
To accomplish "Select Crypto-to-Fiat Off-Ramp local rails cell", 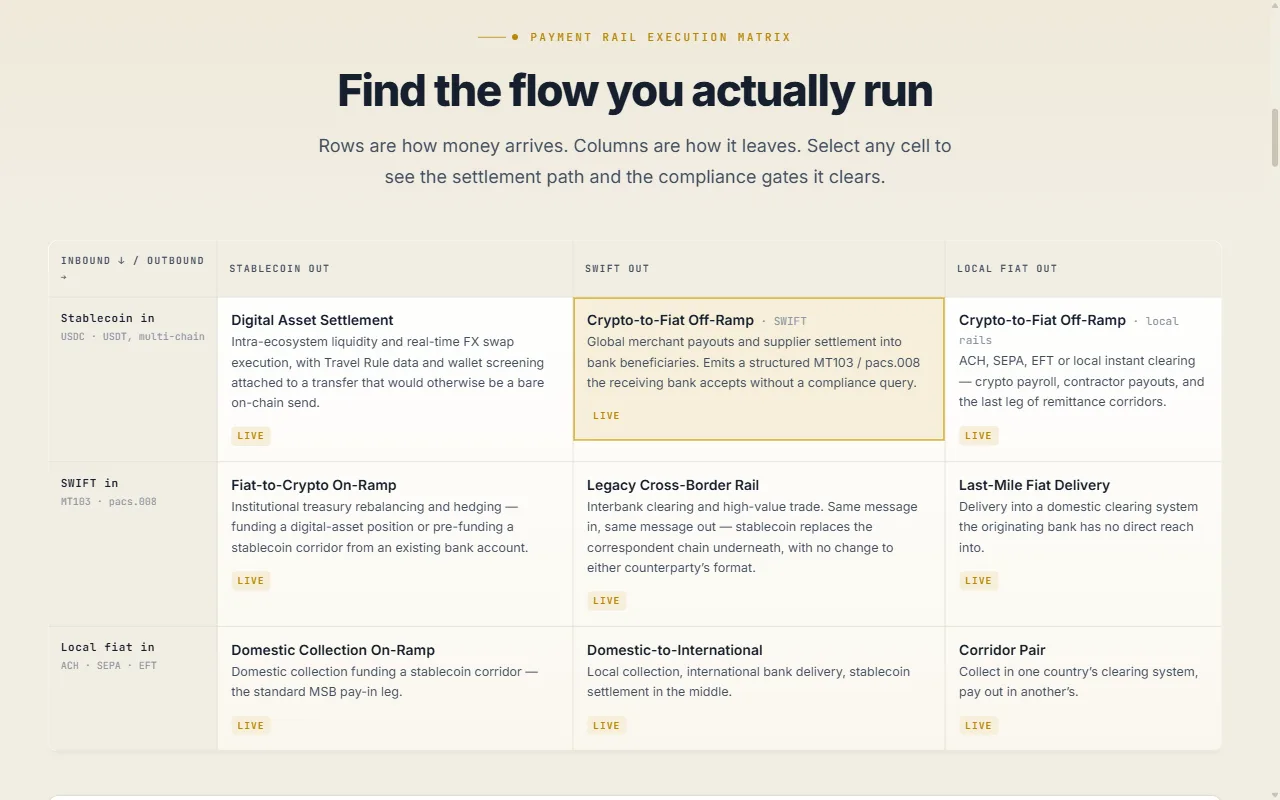I will tap(1083, 379).
